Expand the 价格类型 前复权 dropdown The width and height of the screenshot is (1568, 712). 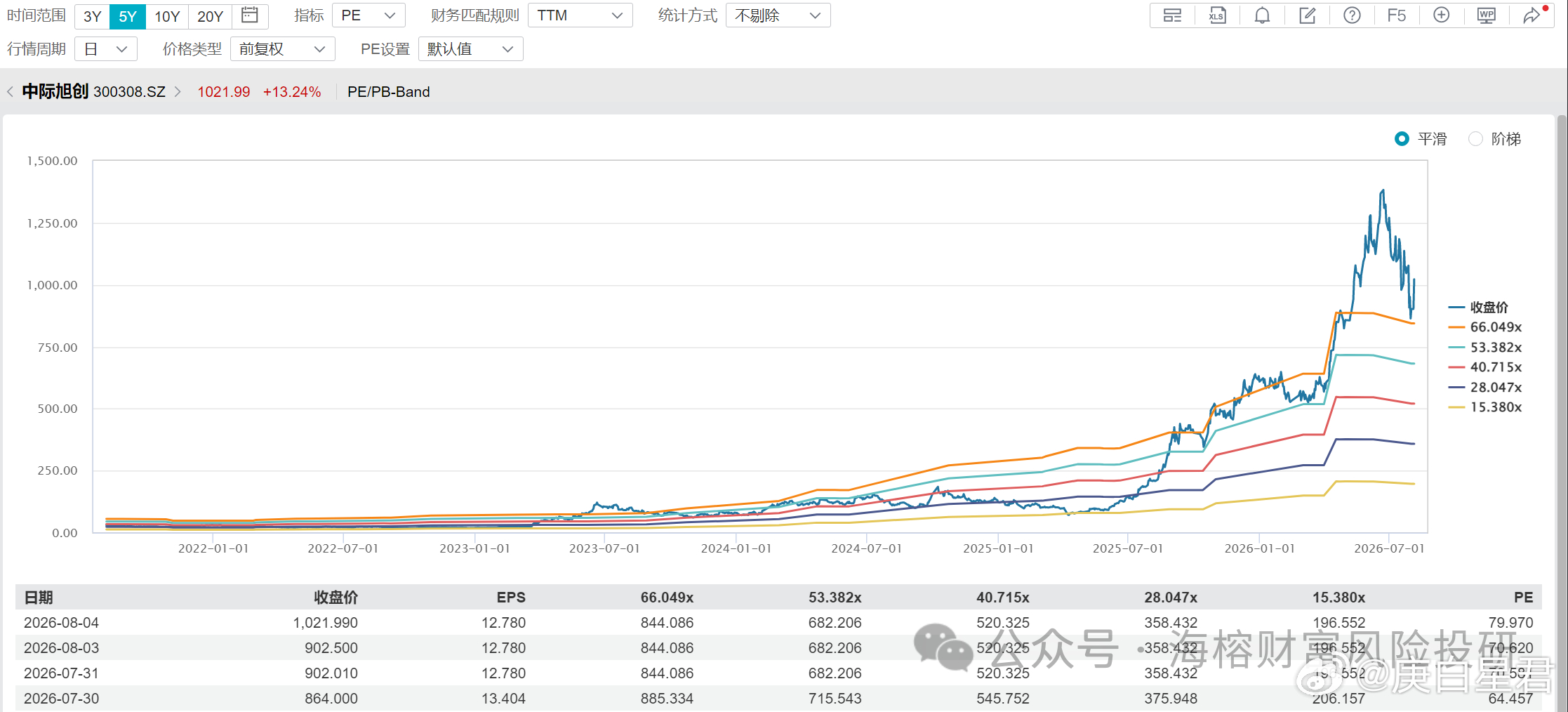pyautogui.click(x=282, y=49)
